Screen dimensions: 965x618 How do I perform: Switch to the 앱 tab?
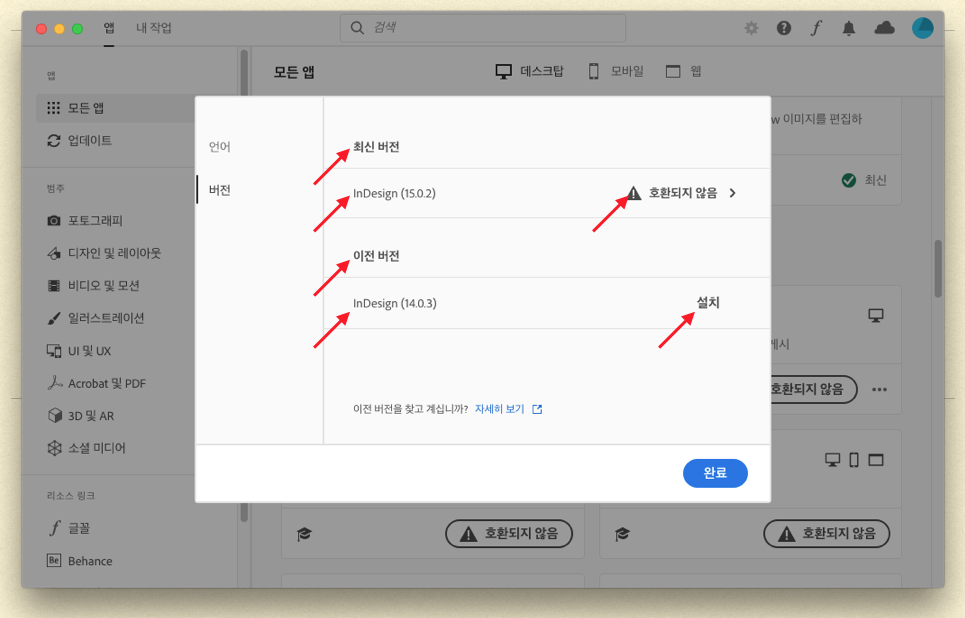pos(109,28)
